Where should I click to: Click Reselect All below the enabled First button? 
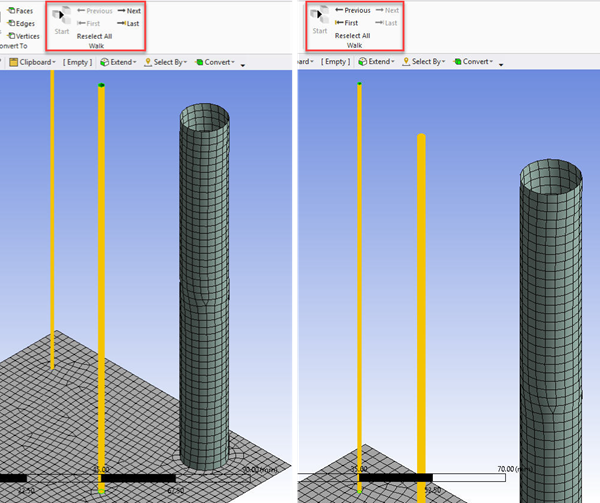[352, 36]
